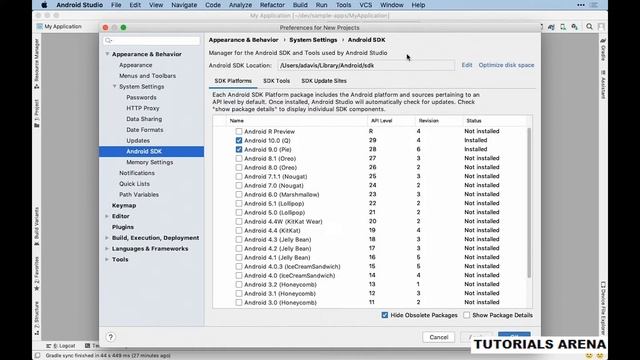Uncheck Android 10.0 (Q) checkbox

tap(239, 140)
